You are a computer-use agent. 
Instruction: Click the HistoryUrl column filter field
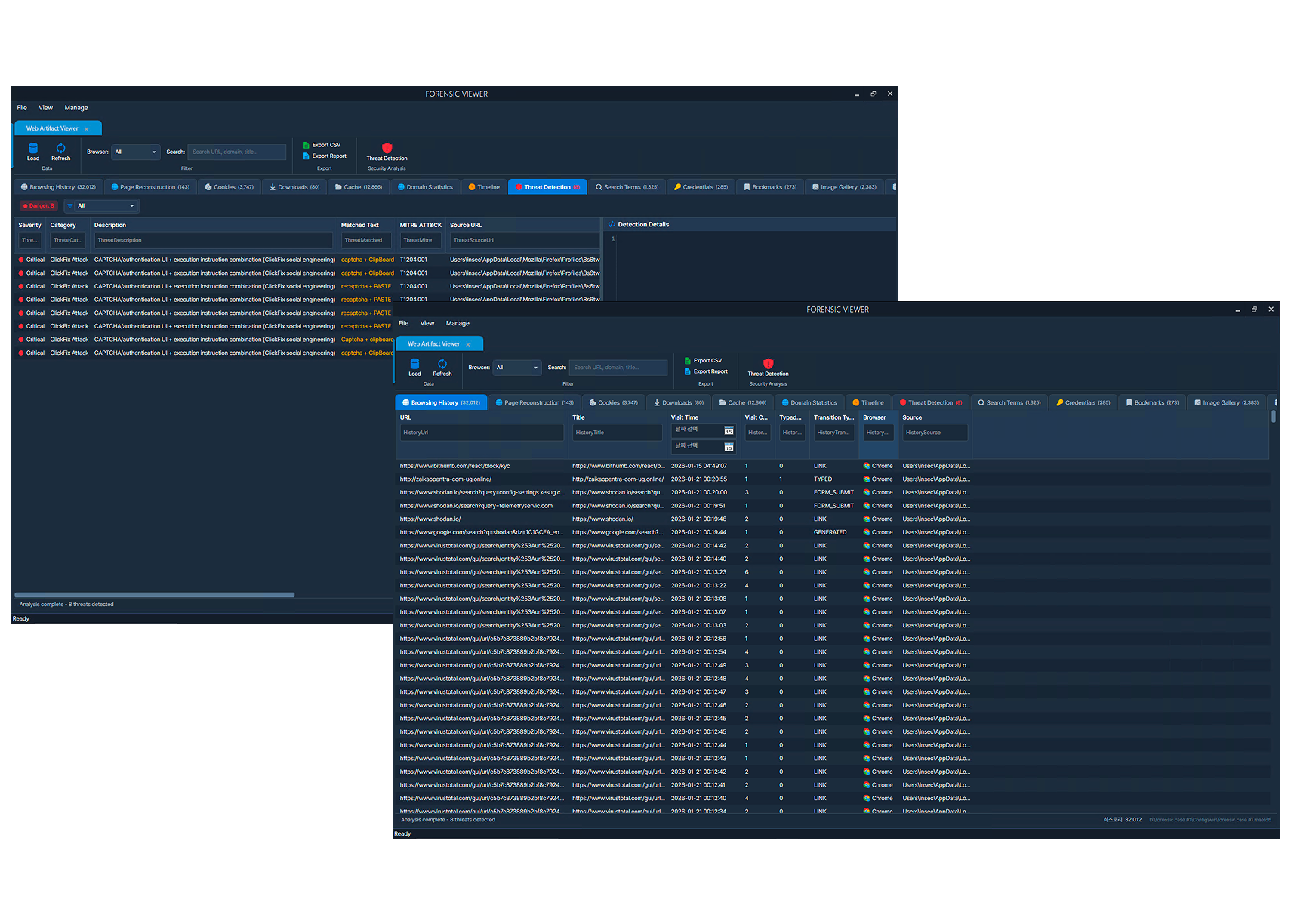[482, 433]
